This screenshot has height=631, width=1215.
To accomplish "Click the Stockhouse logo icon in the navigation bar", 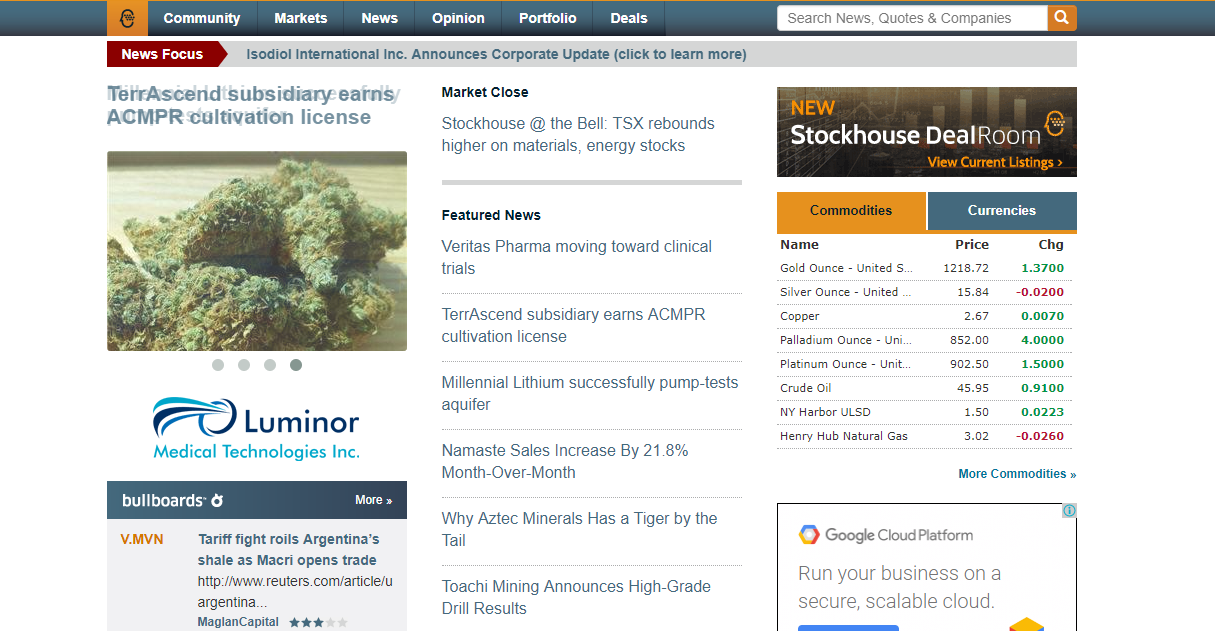I will (127, 18).
